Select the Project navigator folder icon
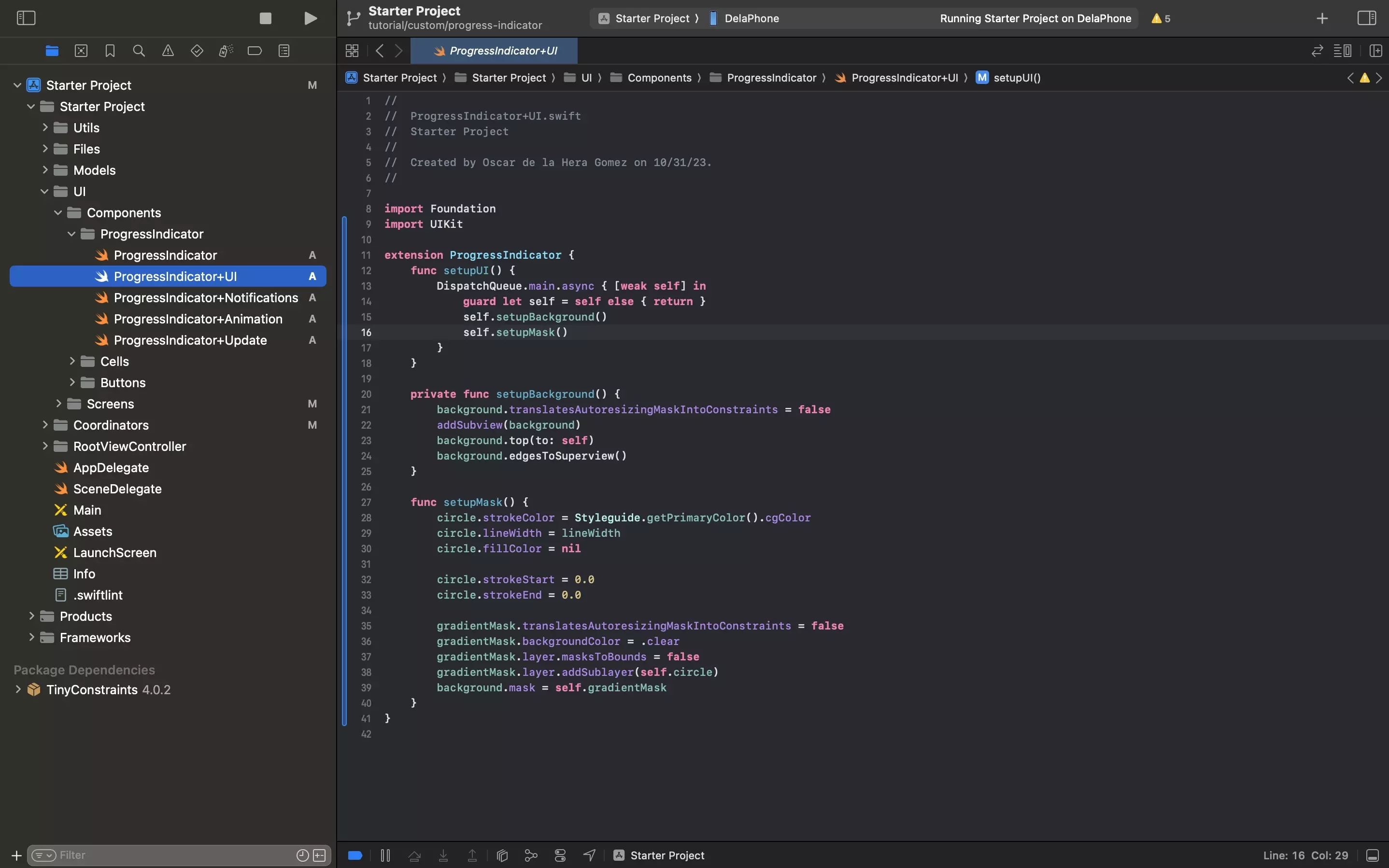The height and width of the screenshot is (868, 1389). coord(52,51)
